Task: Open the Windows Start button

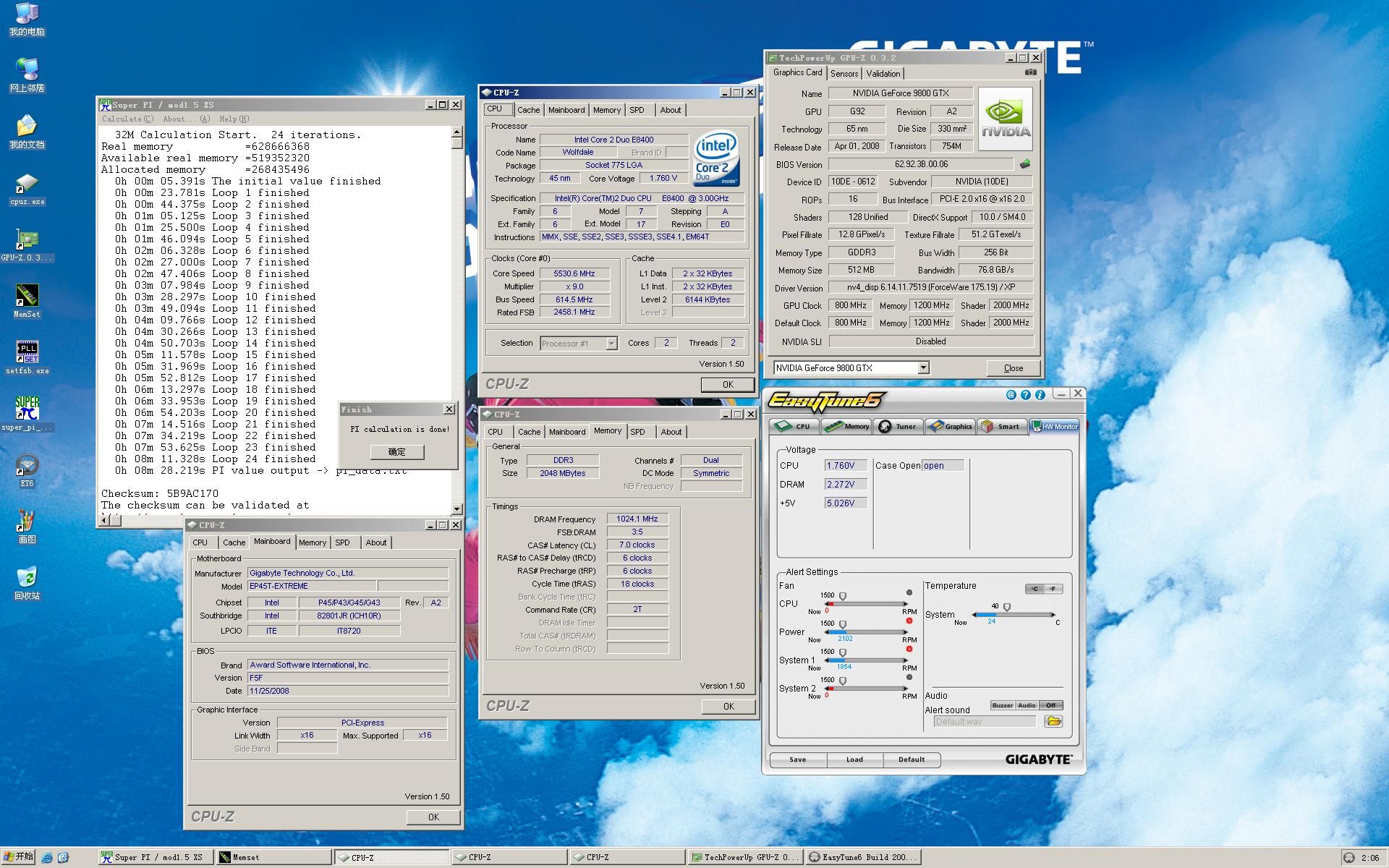Action: (x=18, y=857)
